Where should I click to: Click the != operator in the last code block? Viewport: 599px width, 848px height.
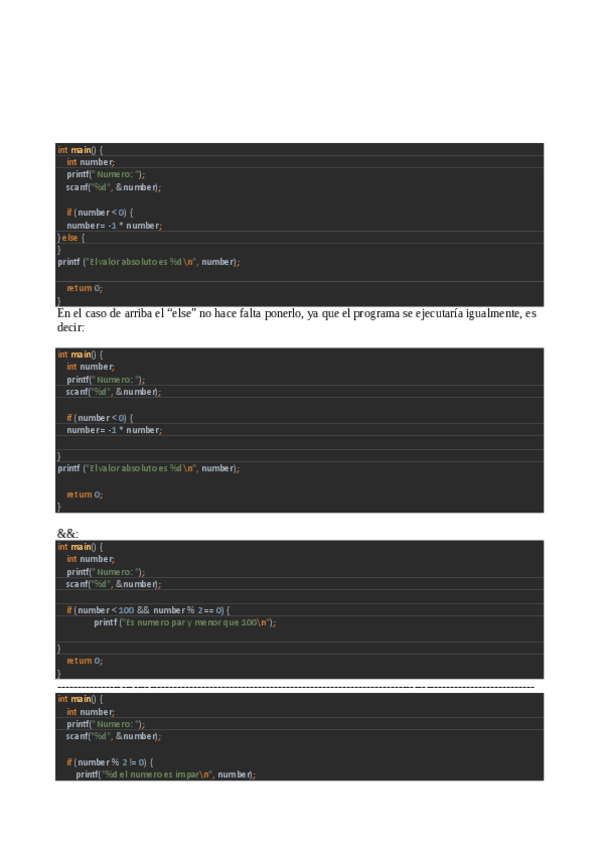pos(133,762)
